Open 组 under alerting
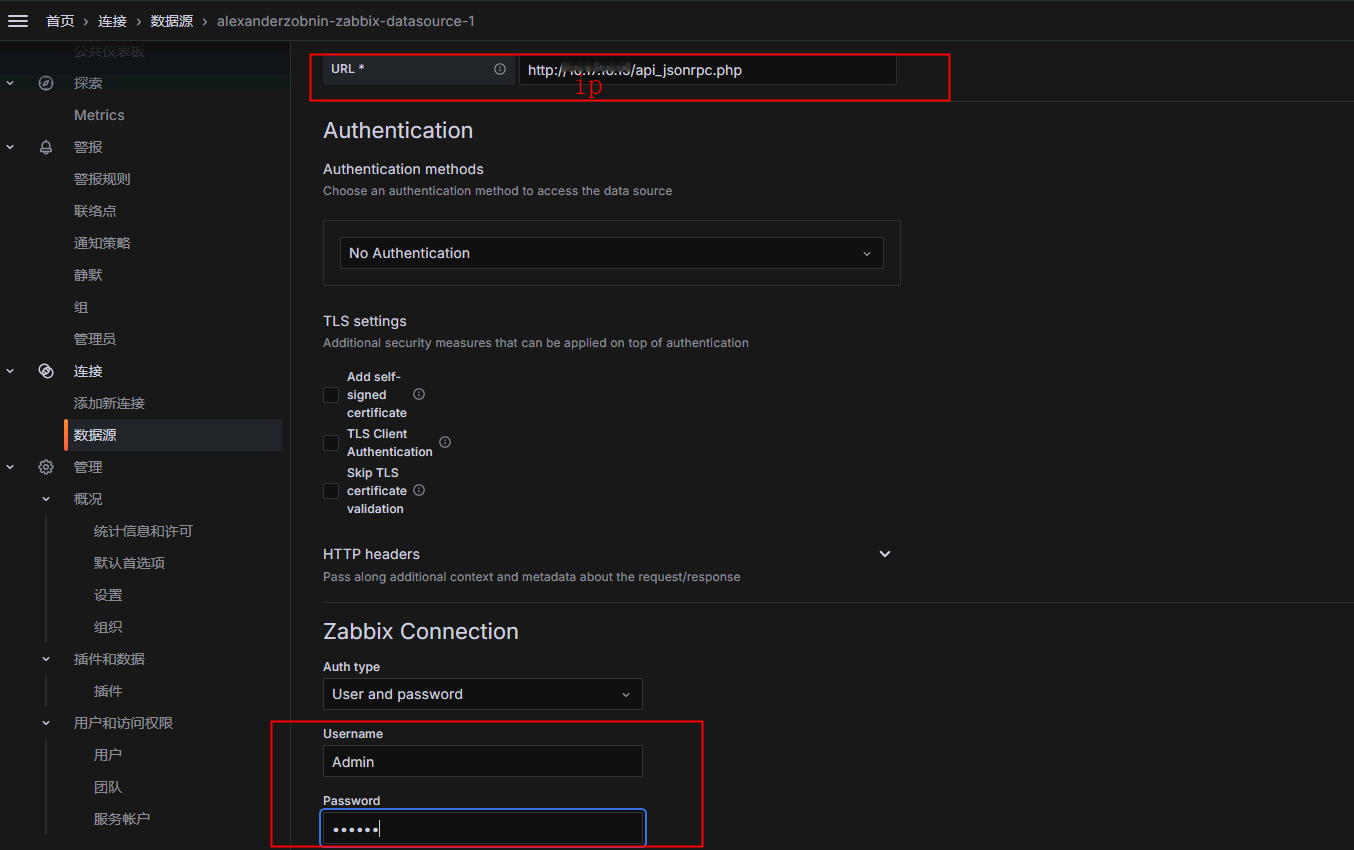The height and width of the screenshot is (850, 1354). (81, 307)
